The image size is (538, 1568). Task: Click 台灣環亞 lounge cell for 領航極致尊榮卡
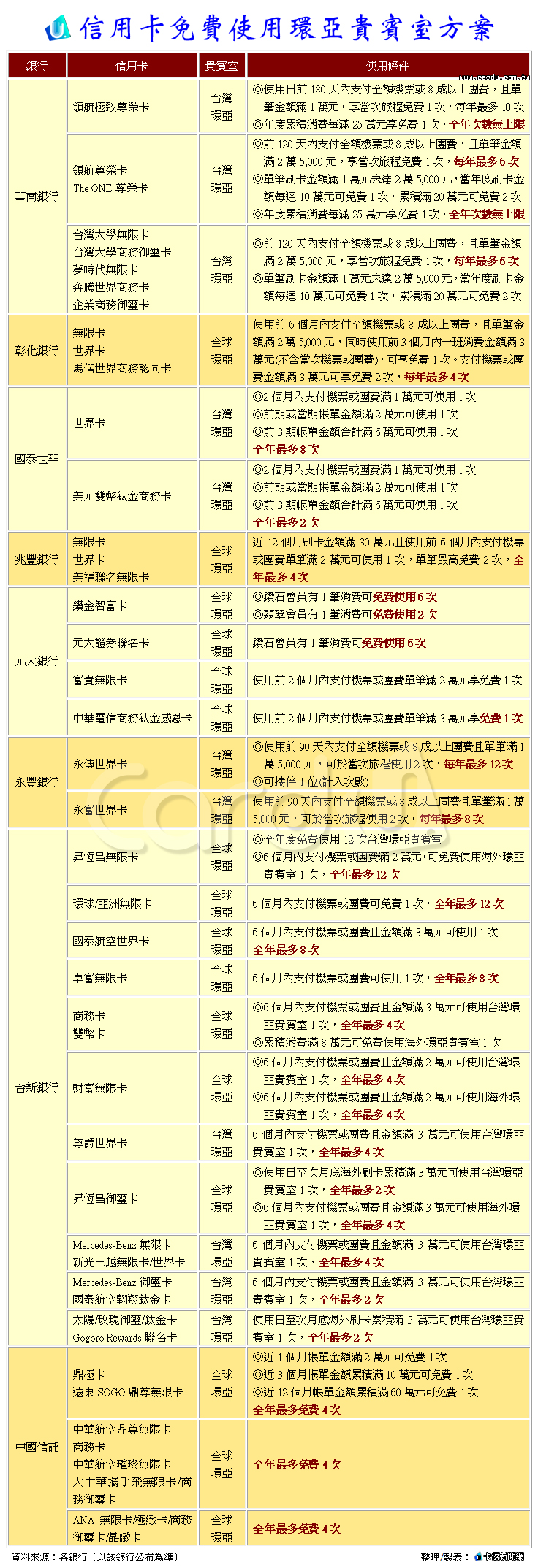[221, 107]
